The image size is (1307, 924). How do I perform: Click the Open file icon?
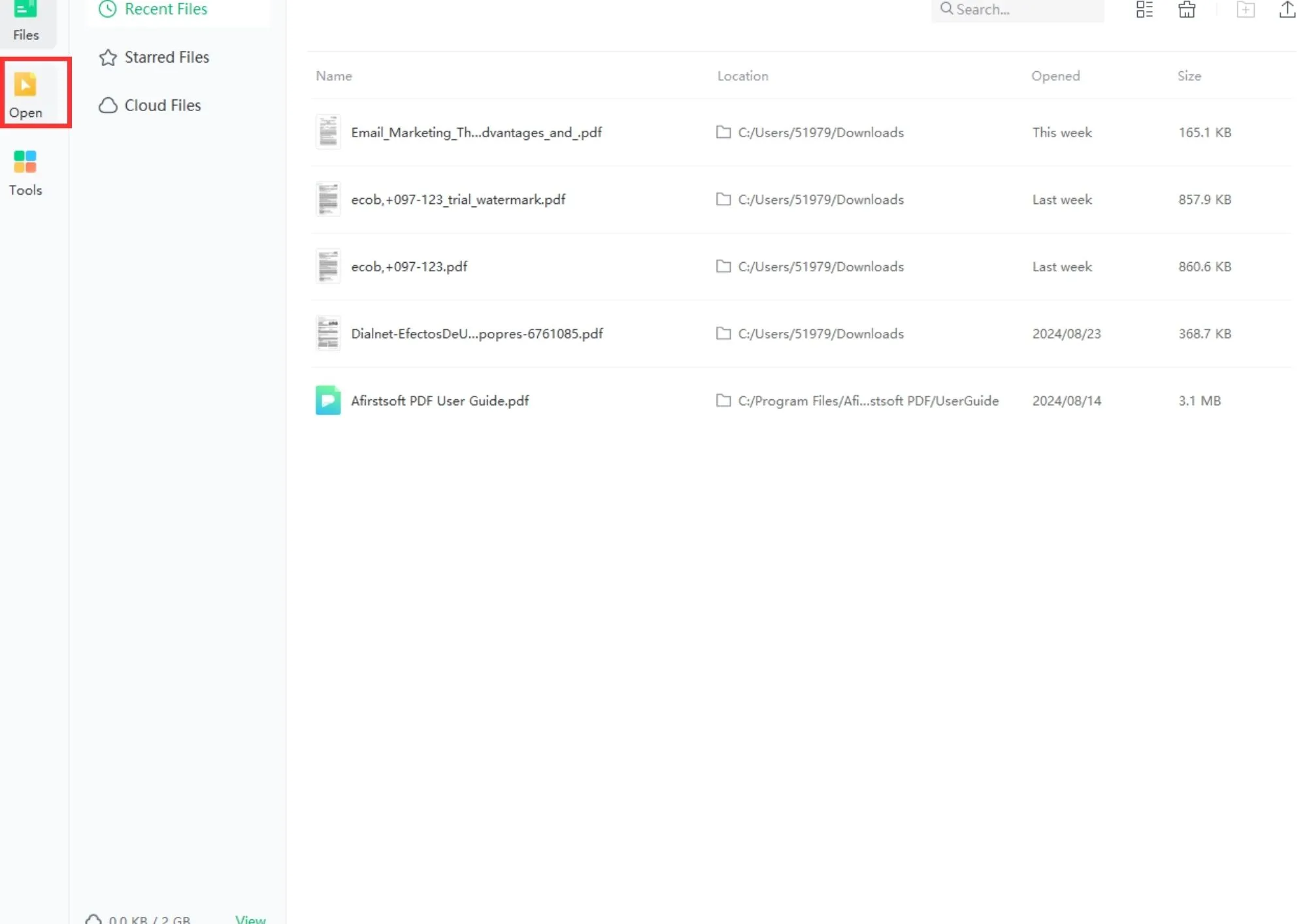(x=25, y=85)
